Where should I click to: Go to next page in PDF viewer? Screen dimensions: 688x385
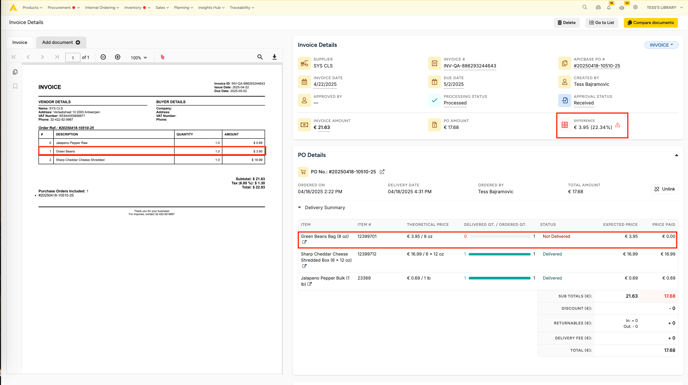(42, 57)
